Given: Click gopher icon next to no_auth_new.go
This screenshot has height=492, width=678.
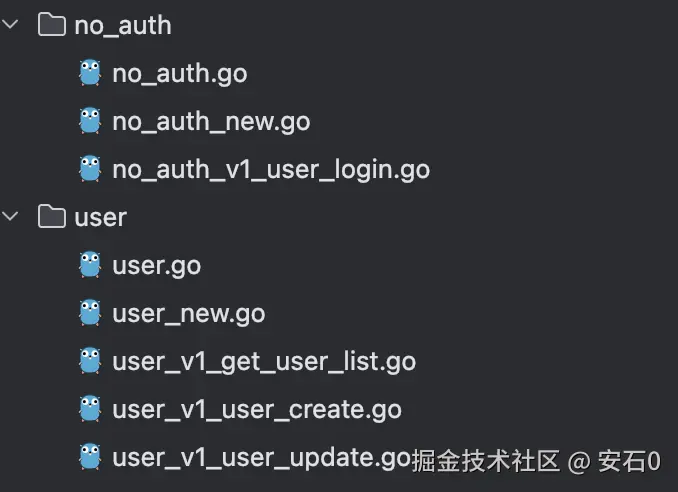Looking at the screenshot, I should pyautogui.click(x=90, y=121).
